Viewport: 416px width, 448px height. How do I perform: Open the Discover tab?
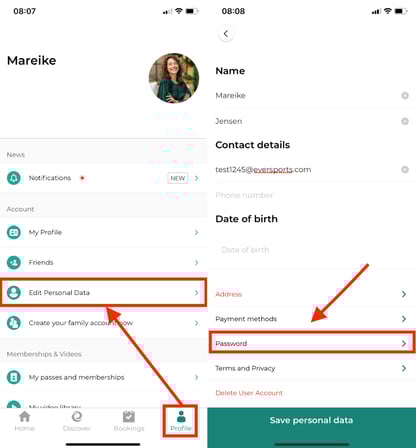point(77,421)
